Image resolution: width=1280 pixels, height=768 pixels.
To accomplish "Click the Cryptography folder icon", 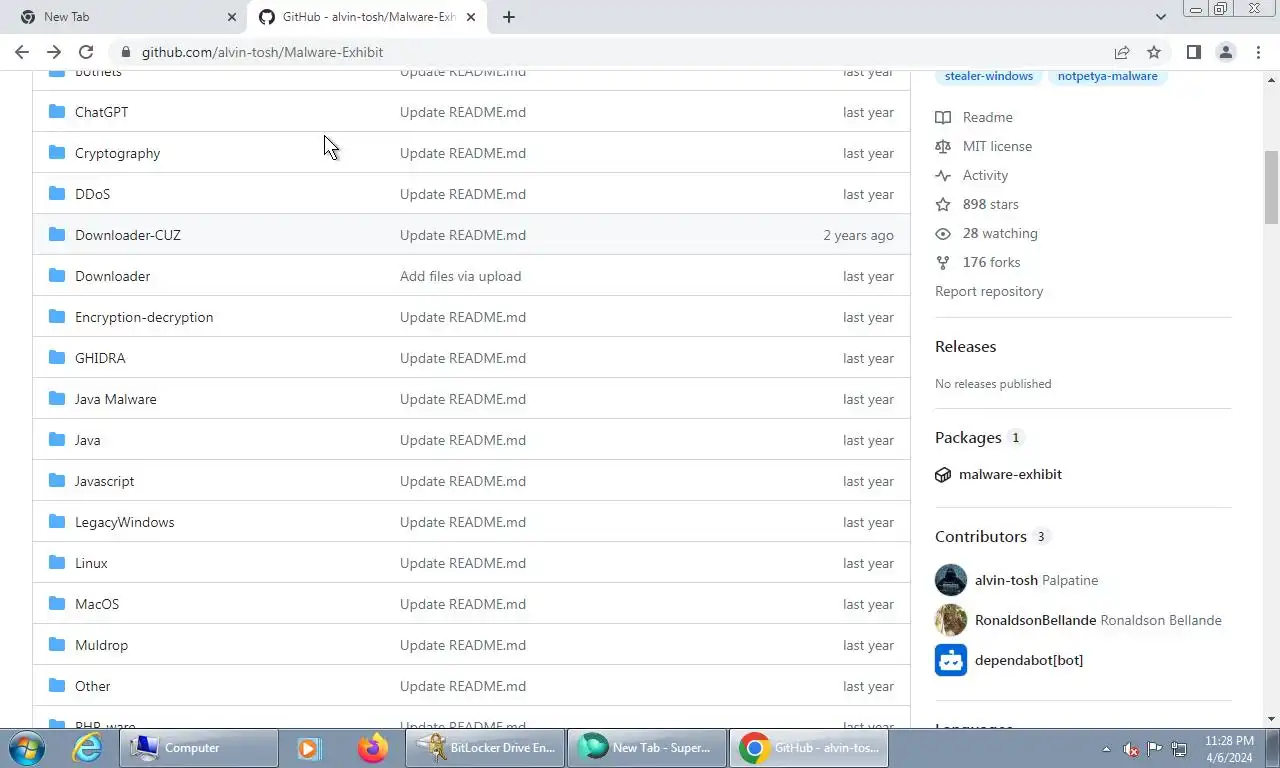I will click(57, 153).
